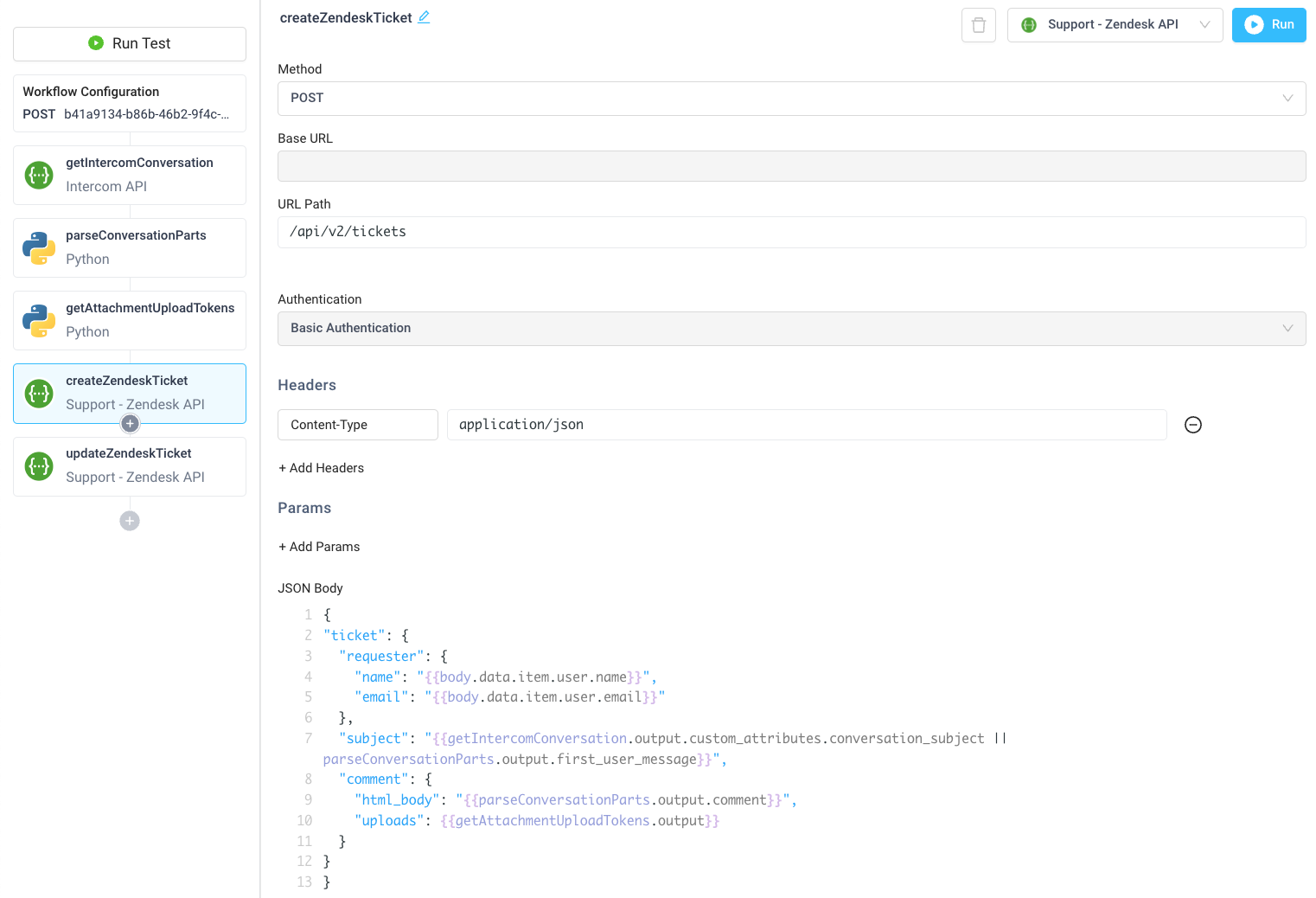Click inside the URL Path field
The image size is (1316, 898).
[x=790, y=232]
